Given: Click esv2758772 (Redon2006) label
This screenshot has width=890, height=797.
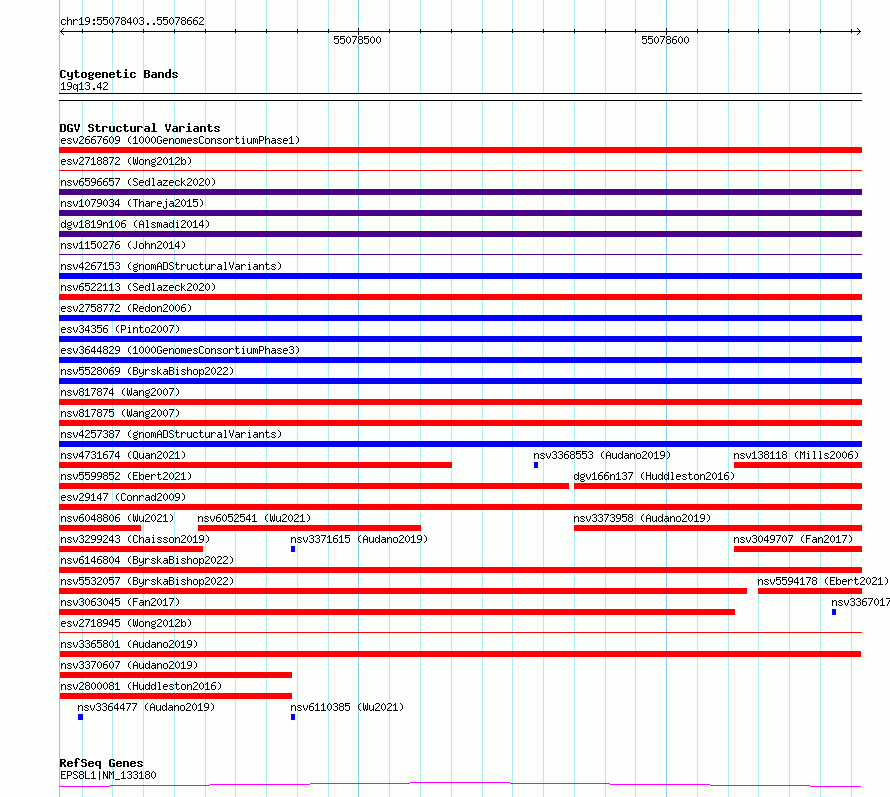Looking at the screenshot, I should coord(126,308).
